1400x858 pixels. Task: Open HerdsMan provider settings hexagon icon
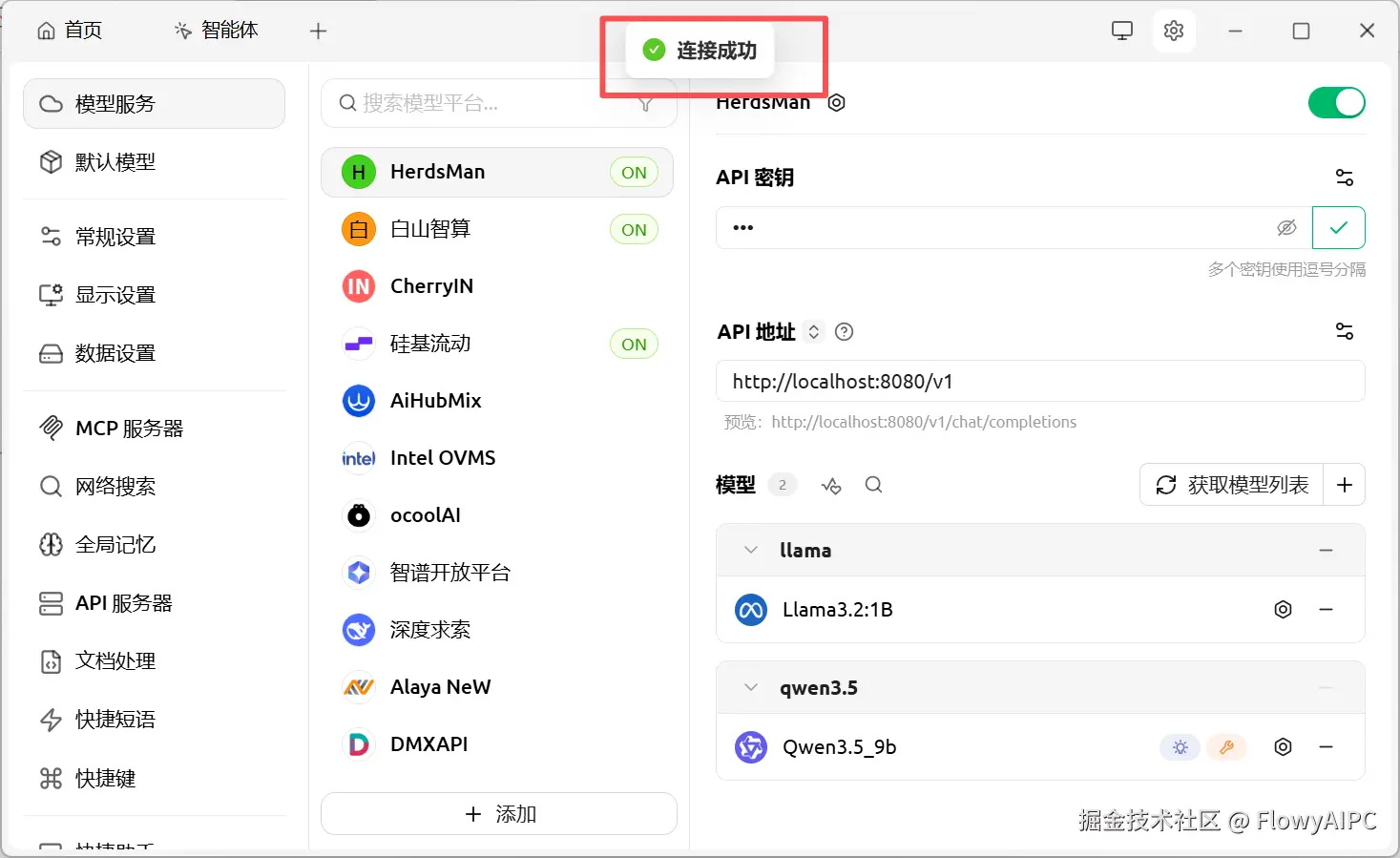click(836, 102)
